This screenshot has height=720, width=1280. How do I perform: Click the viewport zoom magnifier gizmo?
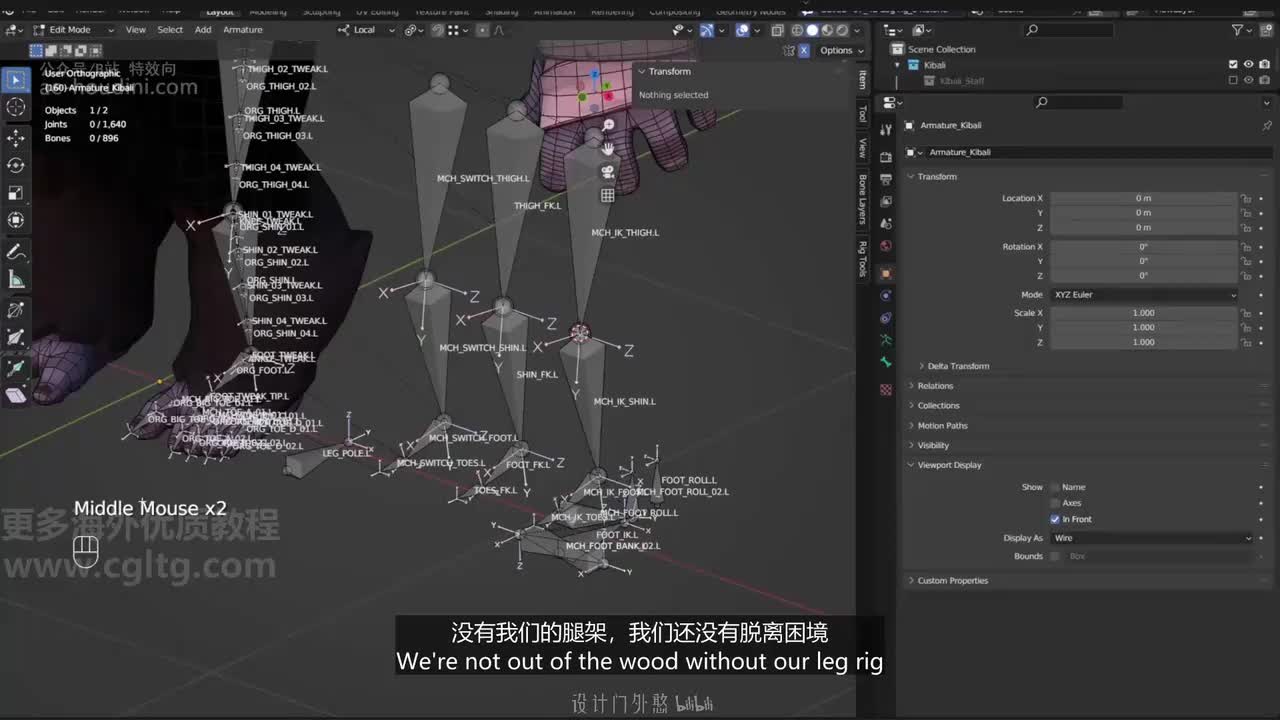[607, 125]
